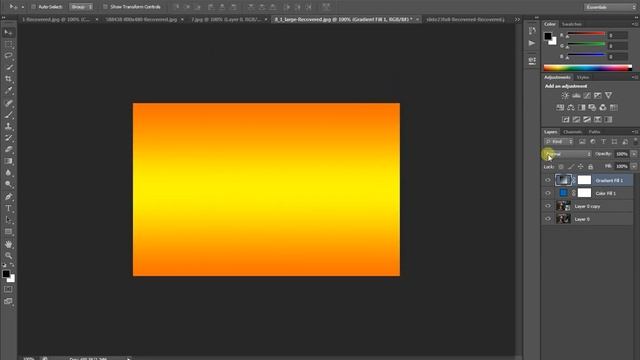Open the Tool Preset picker arrow

click(x=22, y=7)
